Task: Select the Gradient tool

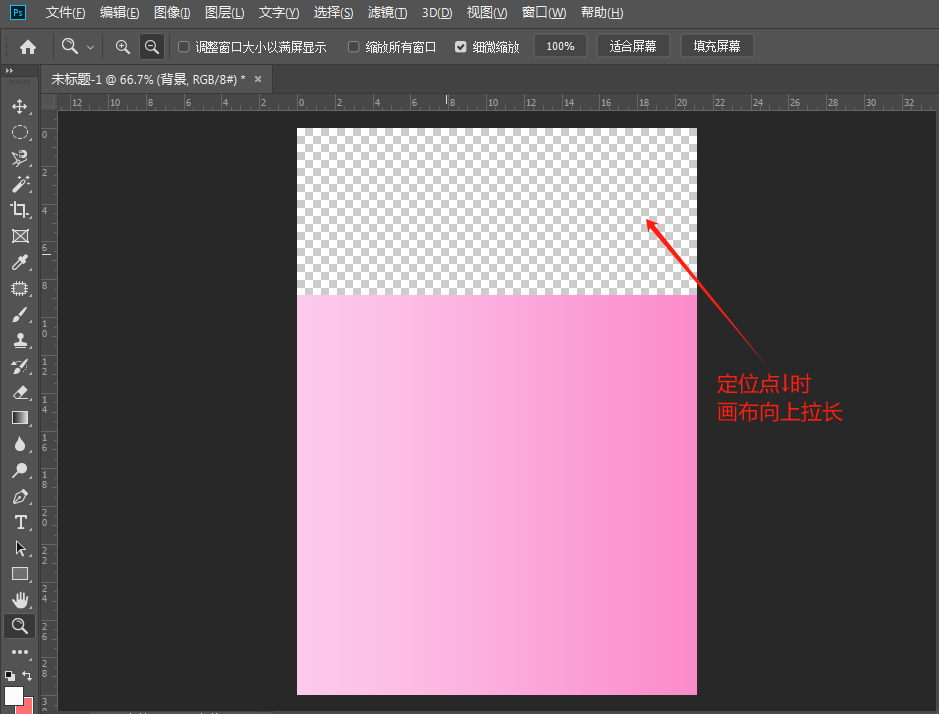Action: [20, 418]
